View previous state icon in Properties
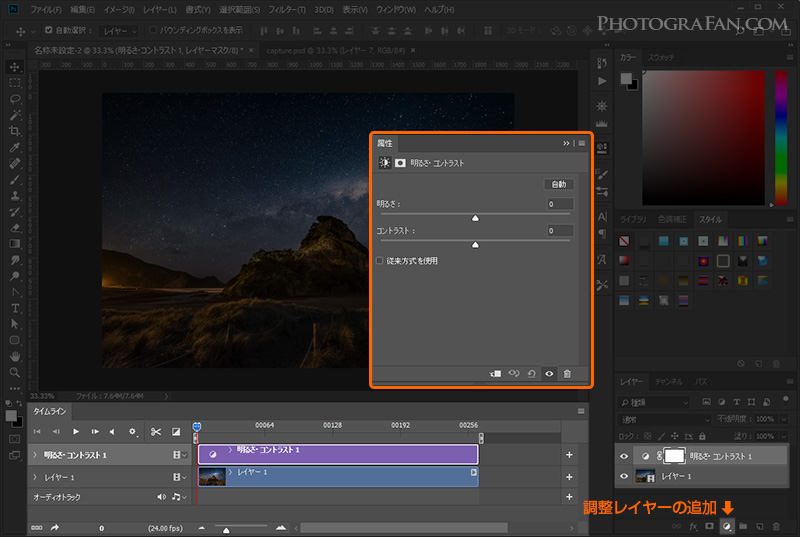800x537 pixels. (x=513, y=374)
